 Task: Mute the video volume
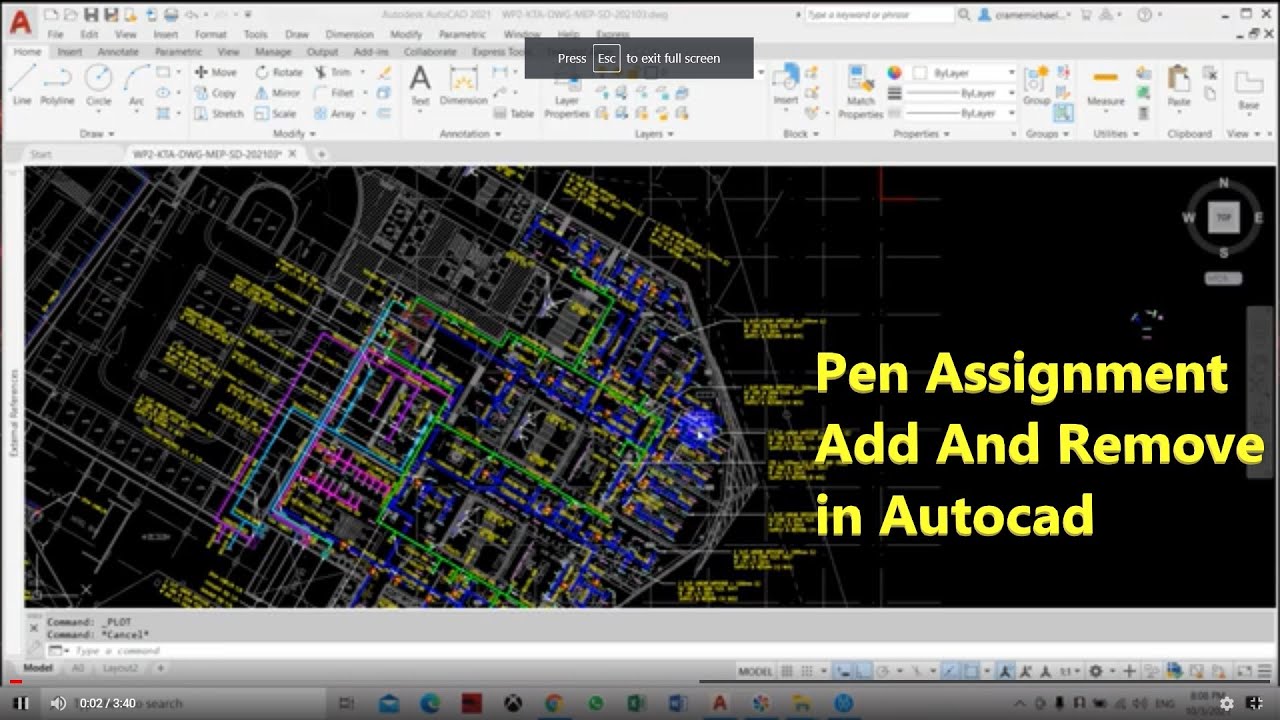coord(59,703)
